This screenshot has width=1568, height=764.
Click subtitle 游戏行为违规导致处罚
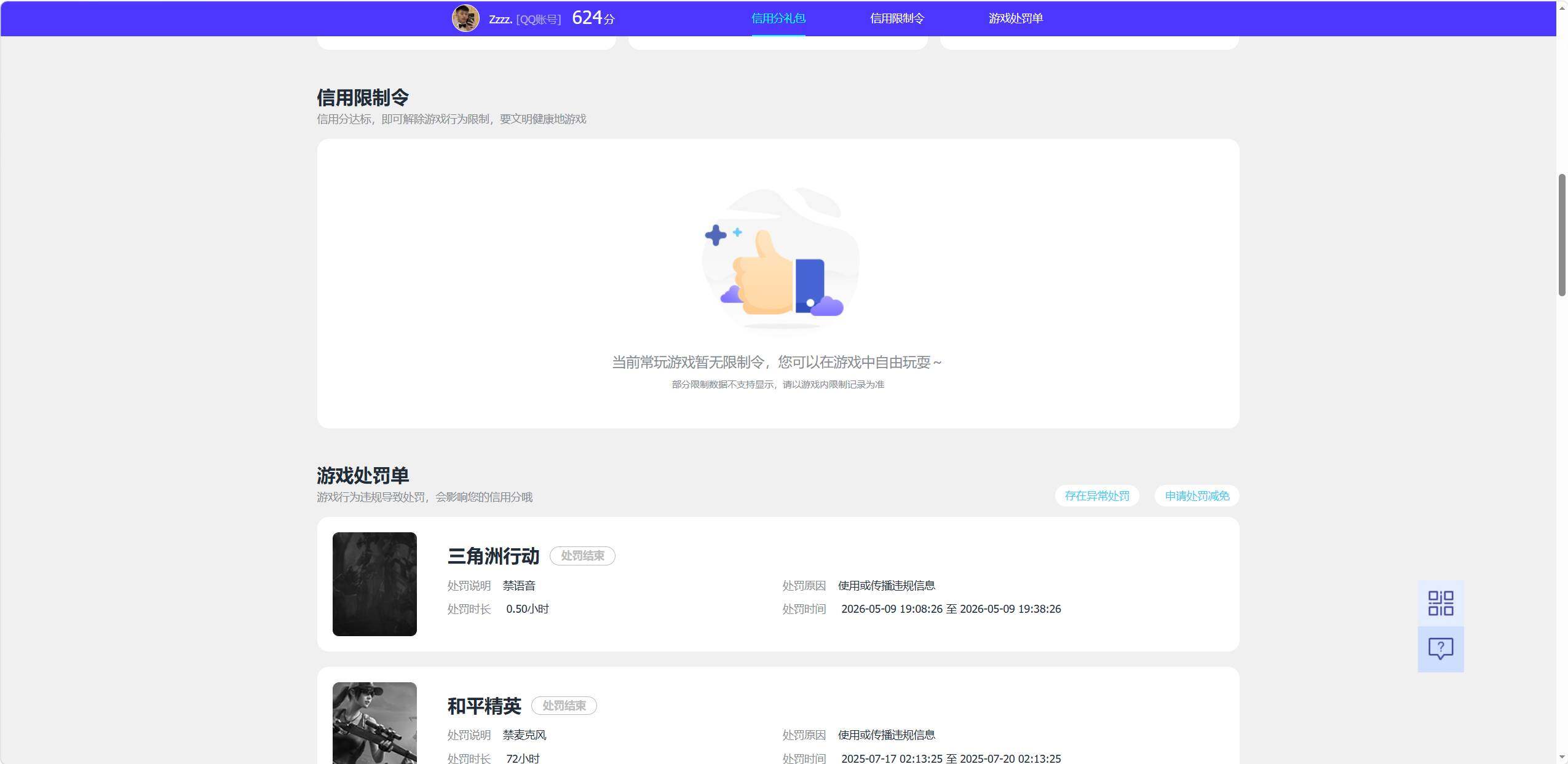point(371,497)
